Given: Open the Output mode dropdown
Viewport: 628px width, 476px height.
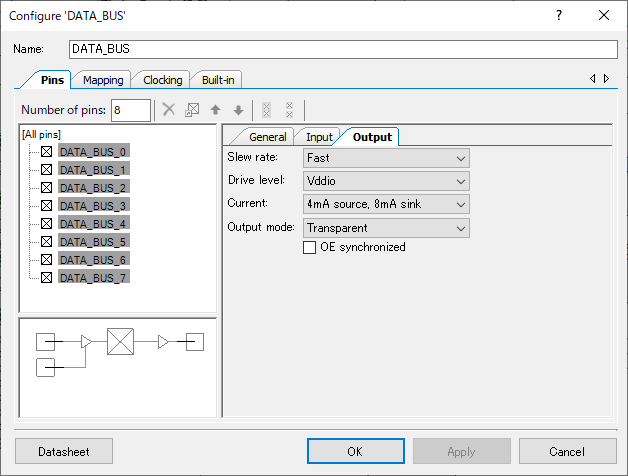Looking at the screenshot, I should [x=386, y=228].
